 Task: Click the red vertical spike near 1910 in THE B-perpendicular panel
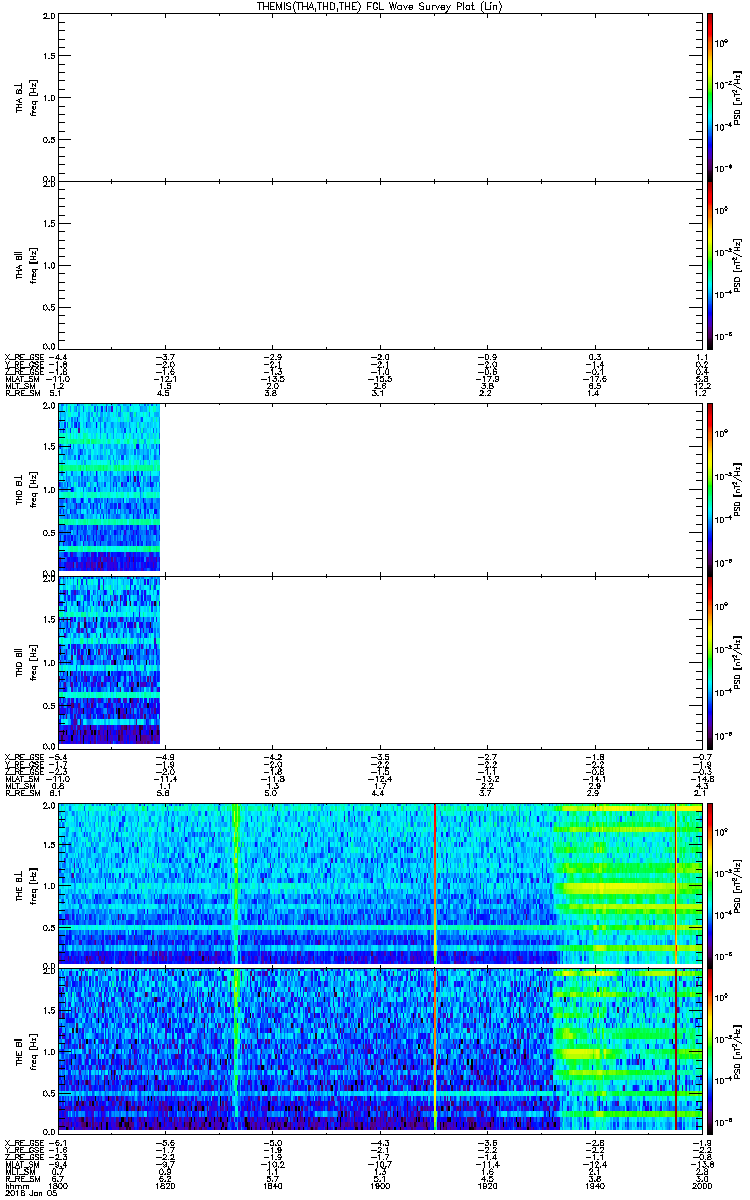435,883
